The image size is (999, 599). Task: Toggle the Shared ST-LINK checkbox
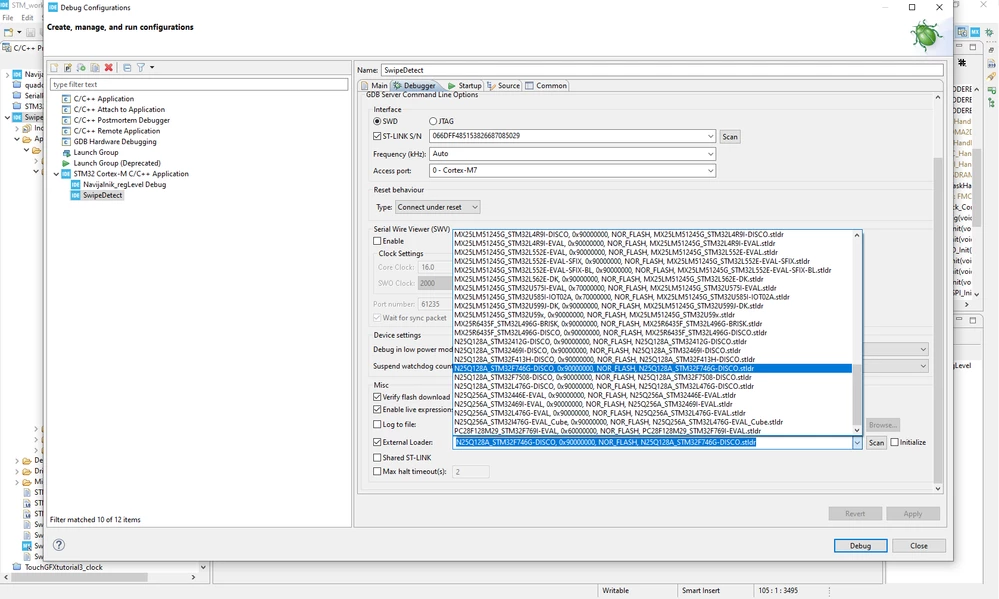click(x=377, y=458)
